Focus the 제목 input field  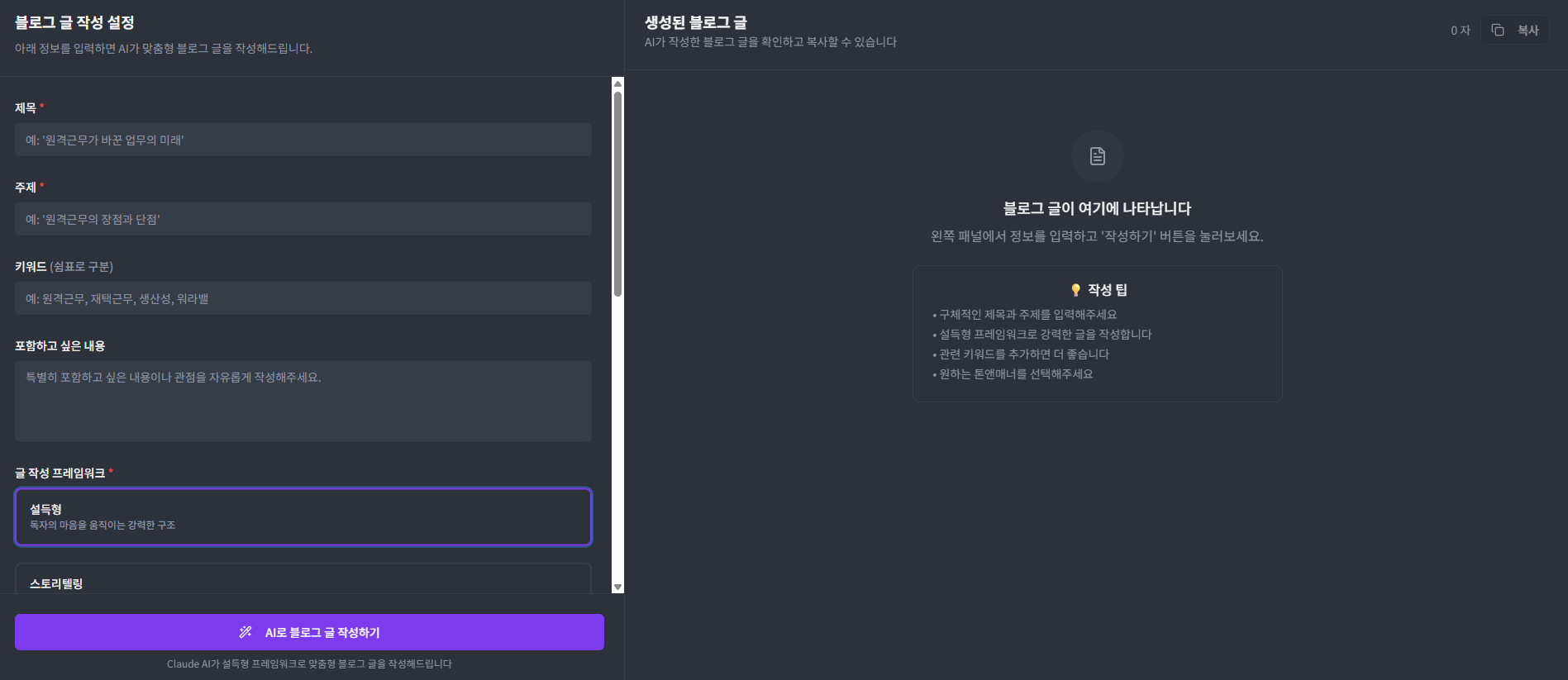303,140
